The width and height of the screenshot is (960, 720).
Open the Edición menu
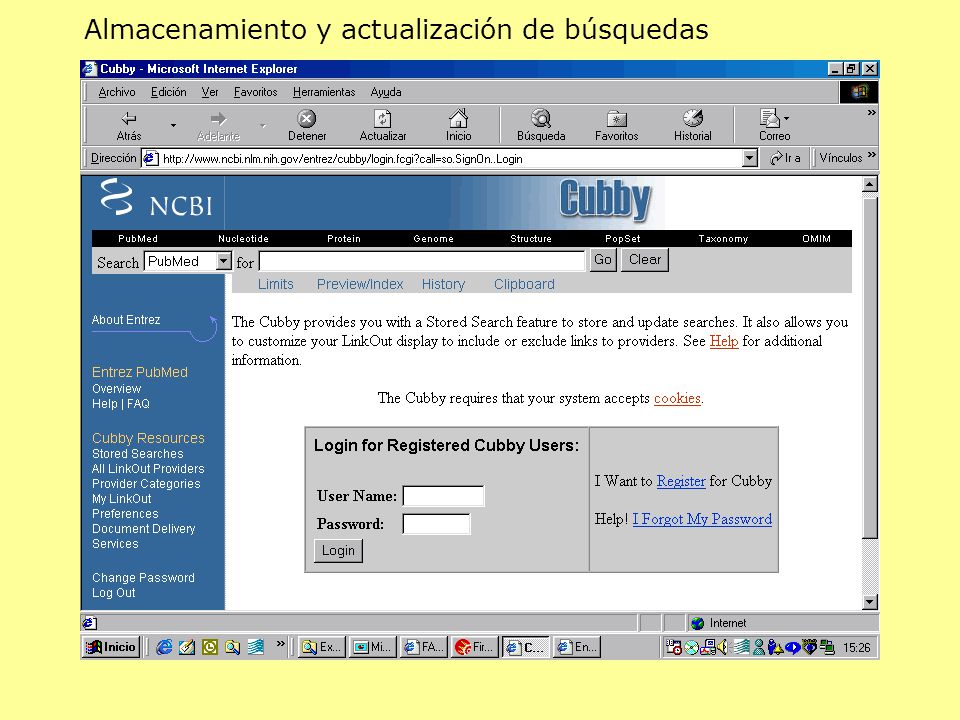pos(168,92)
